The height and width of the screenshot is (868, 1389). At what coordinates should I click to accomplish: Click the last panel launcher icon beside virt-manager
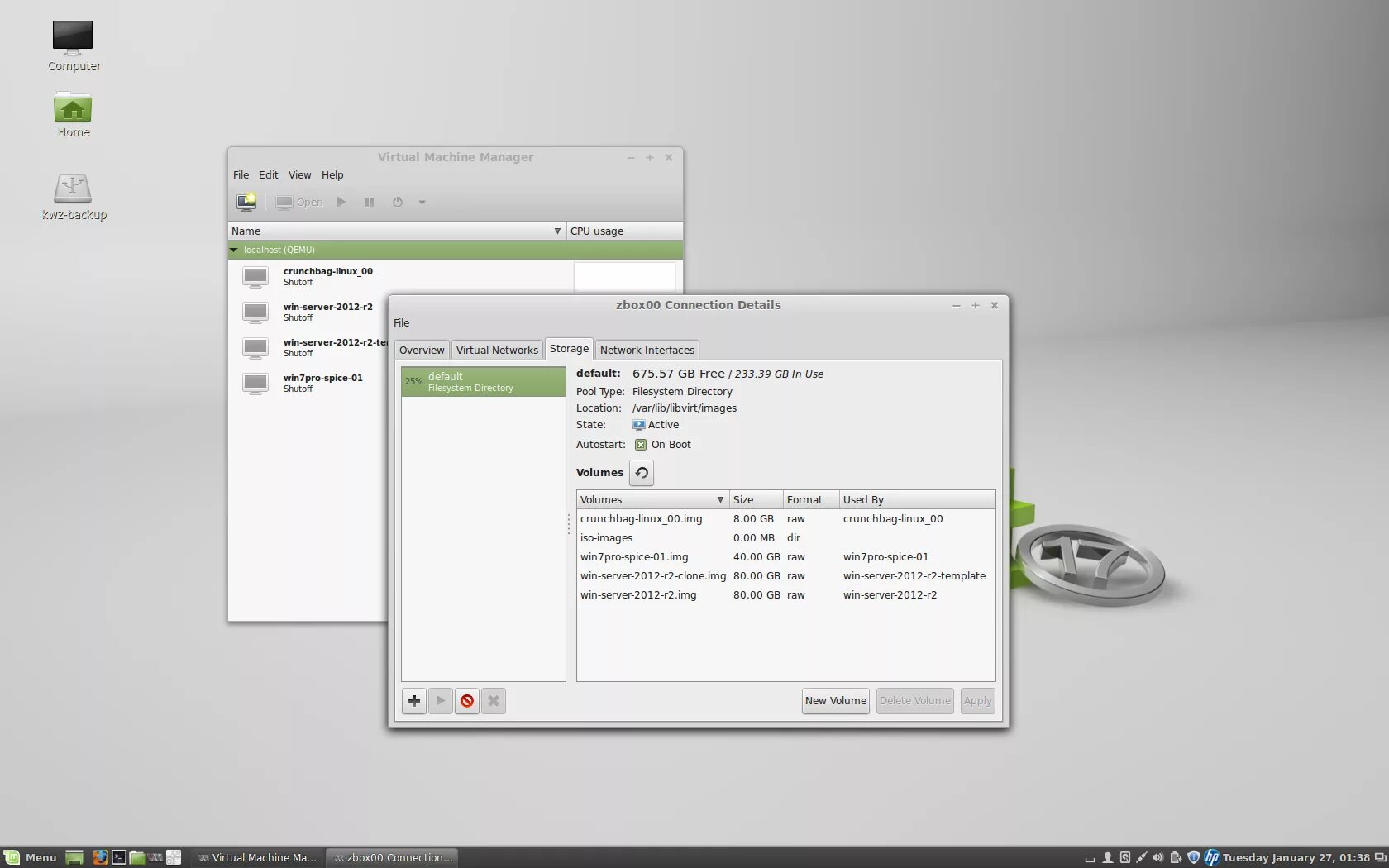(174, 858)
